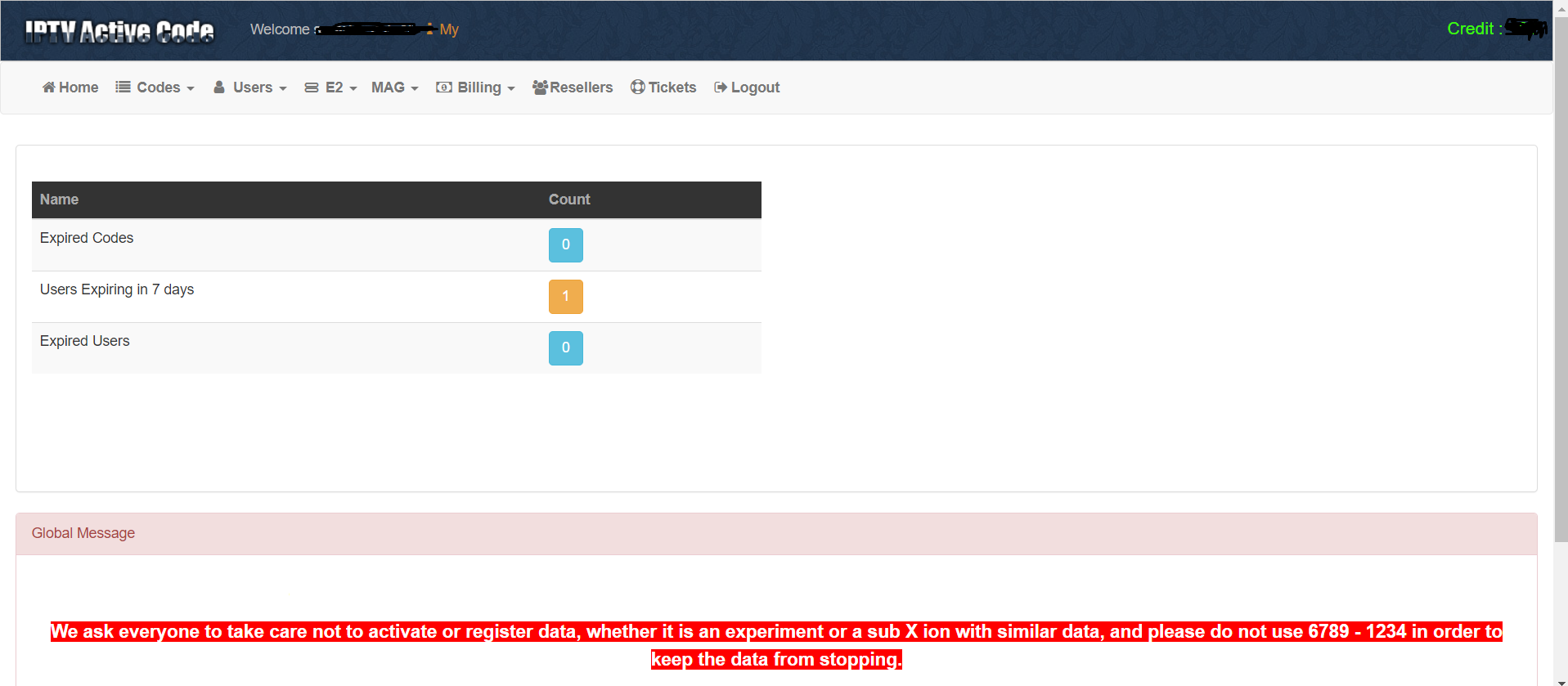Click the E2 server icon

pyautogui.click(x=312, y=87)
